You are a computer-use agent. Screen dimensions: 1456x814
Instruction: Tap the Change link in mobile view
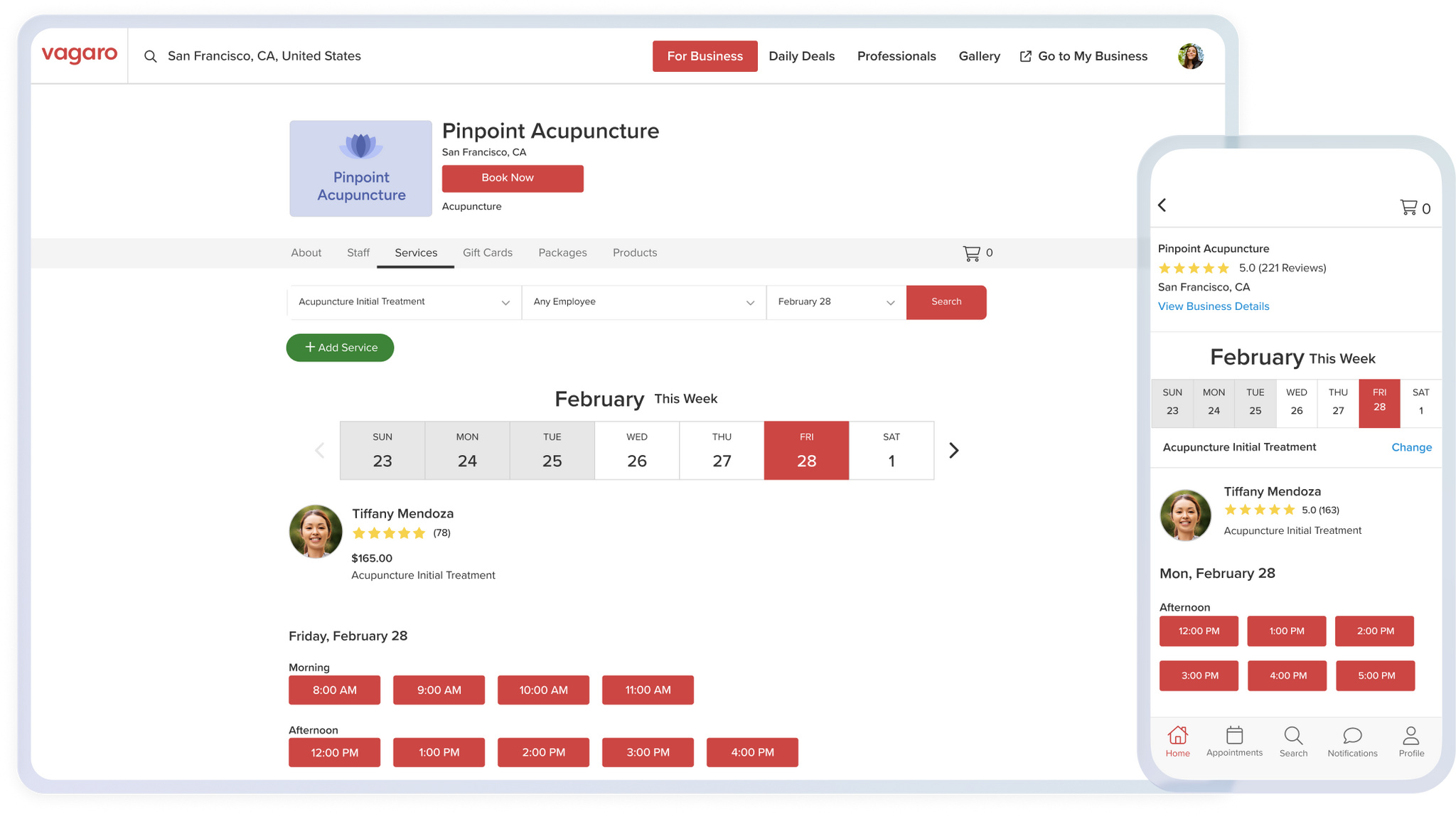pos(1412,447)
